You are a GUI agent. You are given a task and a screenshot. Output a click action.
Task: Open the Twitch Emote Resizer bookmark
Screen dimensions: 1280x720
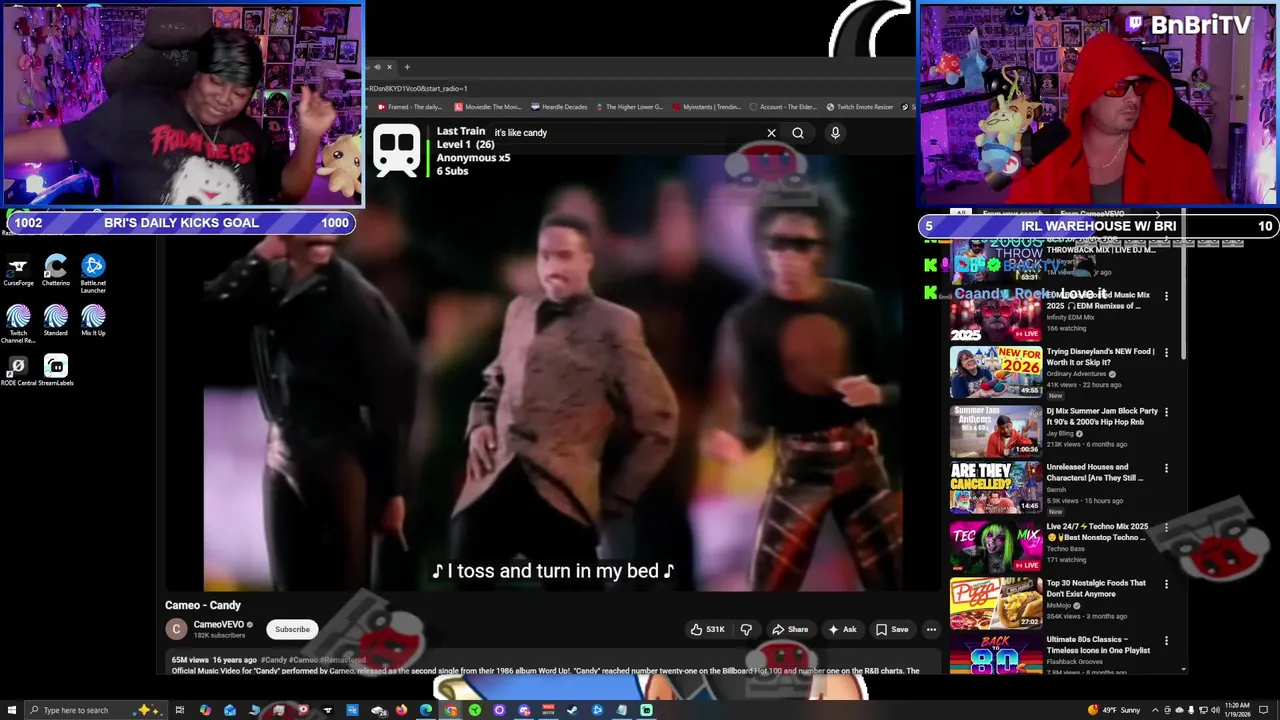point(862,107)
